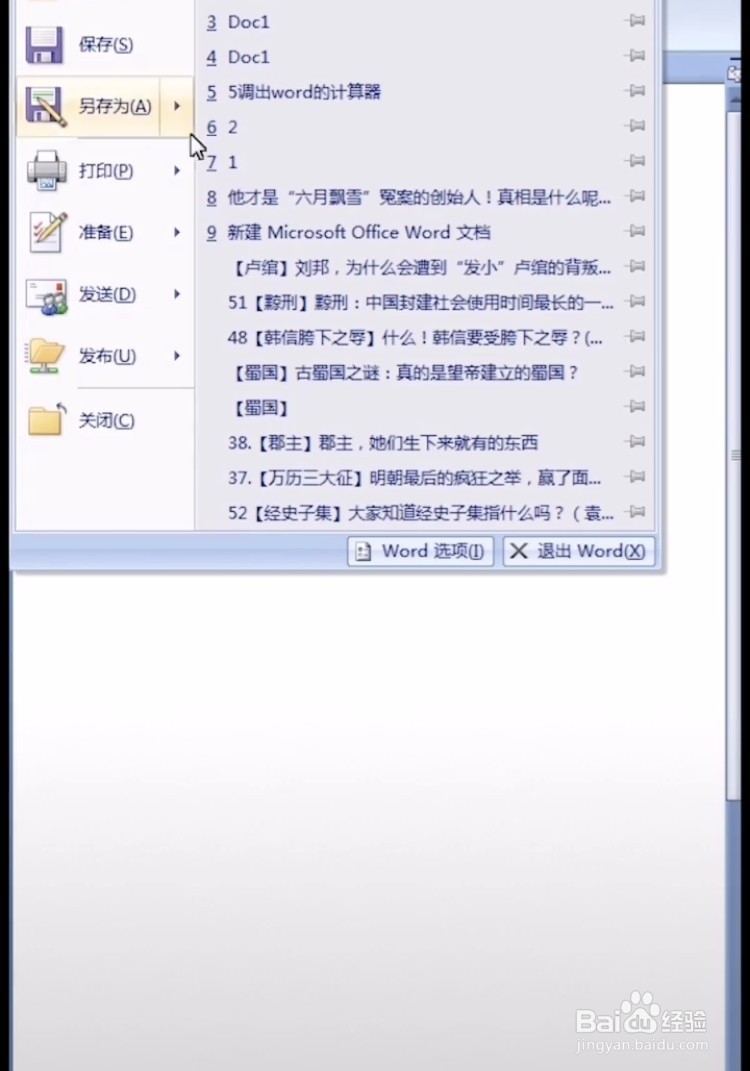Image resolution: width=750 pixels, height=1071 pixels.
Task: Pin the 52【经史子集】 recent document
Action: pos(635,512)
